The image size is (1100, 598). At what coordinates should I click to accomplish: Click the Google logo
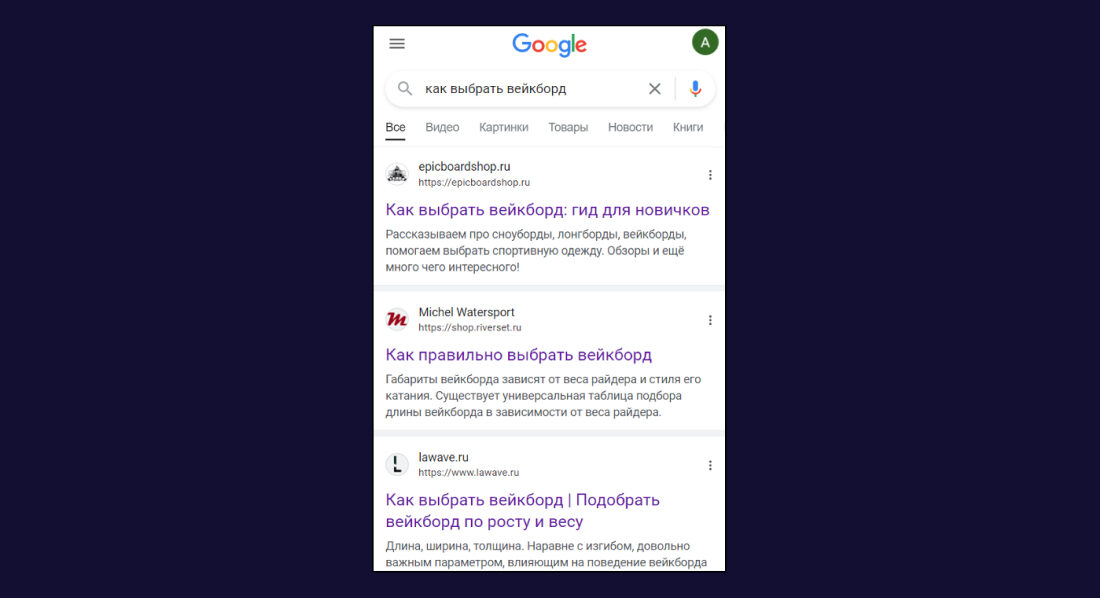[549, 46]
